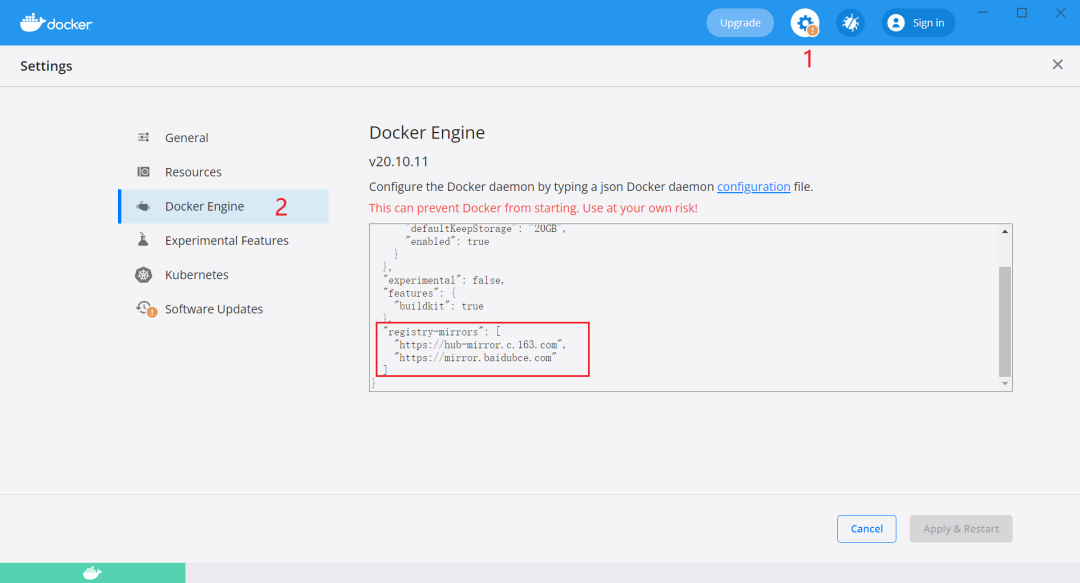Click the Software Updates clock icon
The height and width of the screenshot is (583, 1080).
pyautogui.click(x=145, y=309)
